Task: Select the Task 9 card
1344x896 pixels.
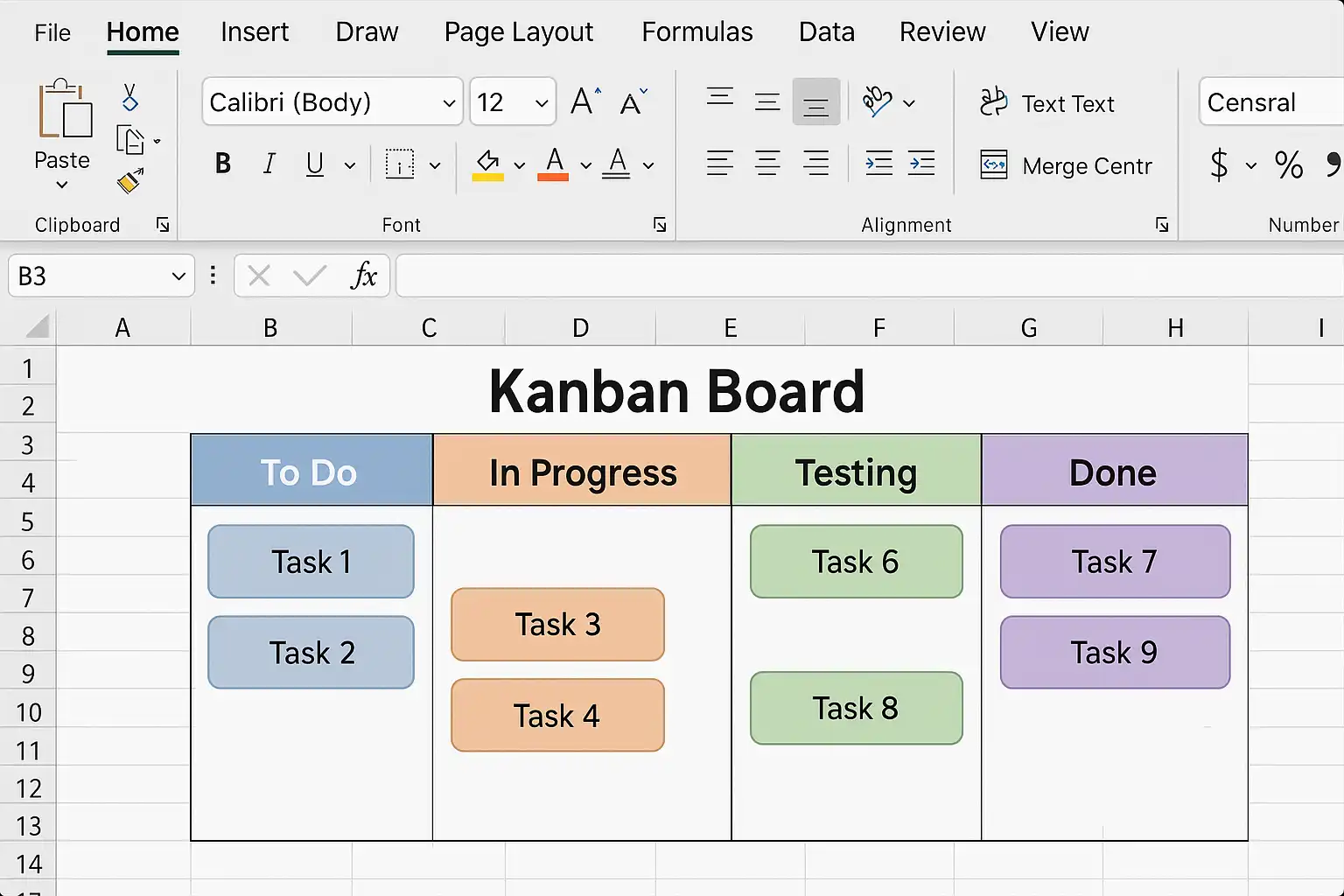Action: click(x=1115, y=652)
